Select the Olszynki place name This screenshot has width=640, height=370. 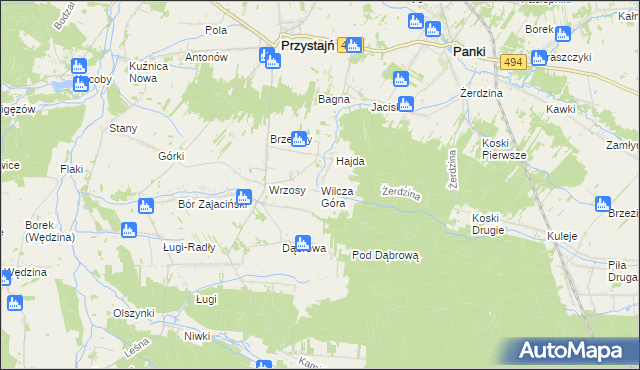[134, 313]
